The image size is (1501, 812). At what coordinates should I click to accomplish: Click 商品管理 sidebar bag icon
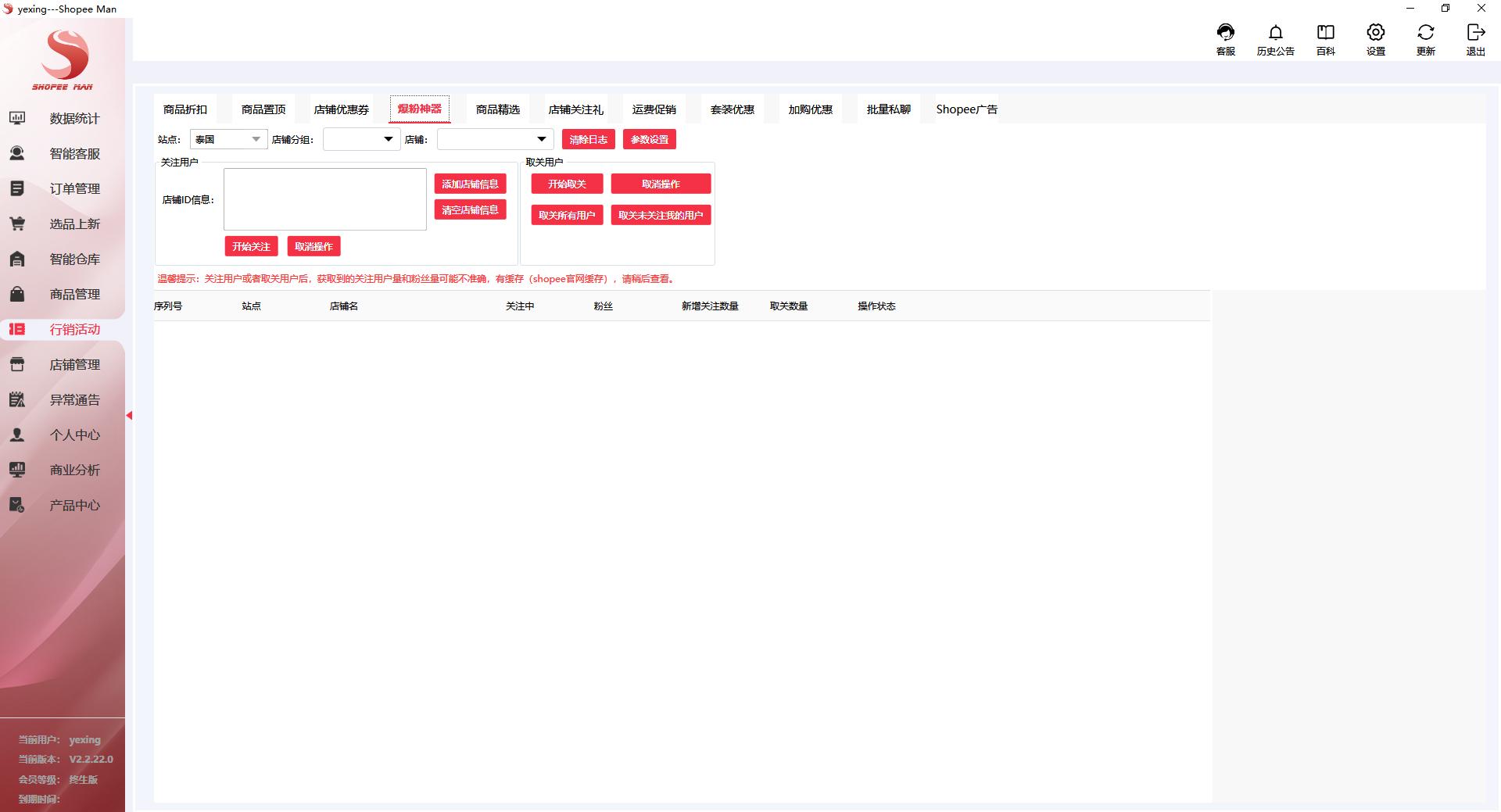17,294
